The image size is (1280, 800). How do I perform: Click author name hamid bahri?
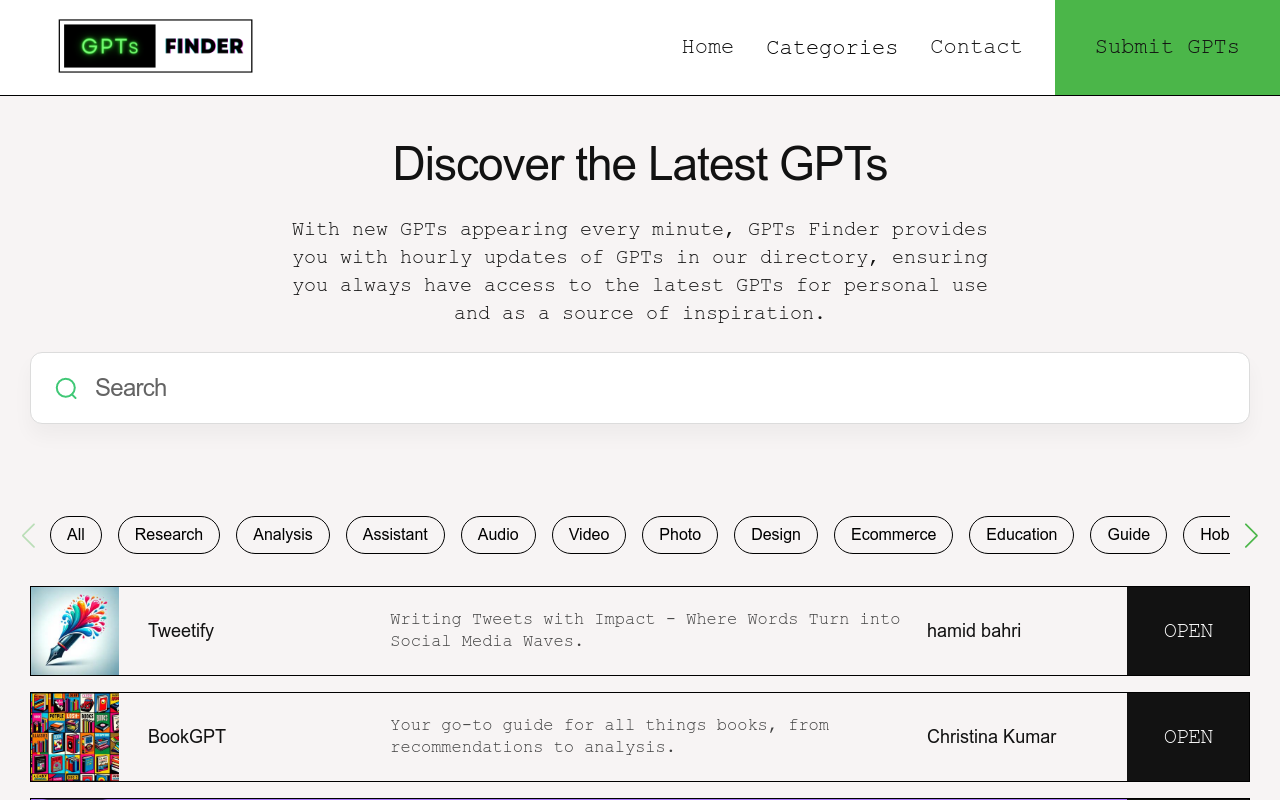click(974, 631)
